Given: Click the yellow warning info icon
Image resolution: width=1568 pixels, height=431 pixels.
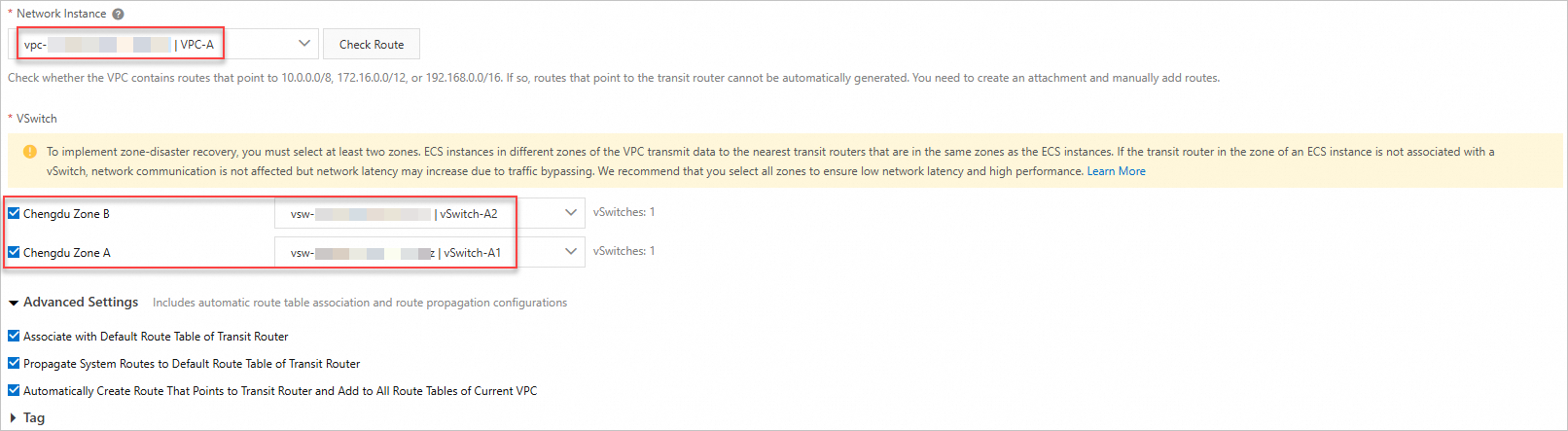Looking at the screenshot, I should coord(29,152).
